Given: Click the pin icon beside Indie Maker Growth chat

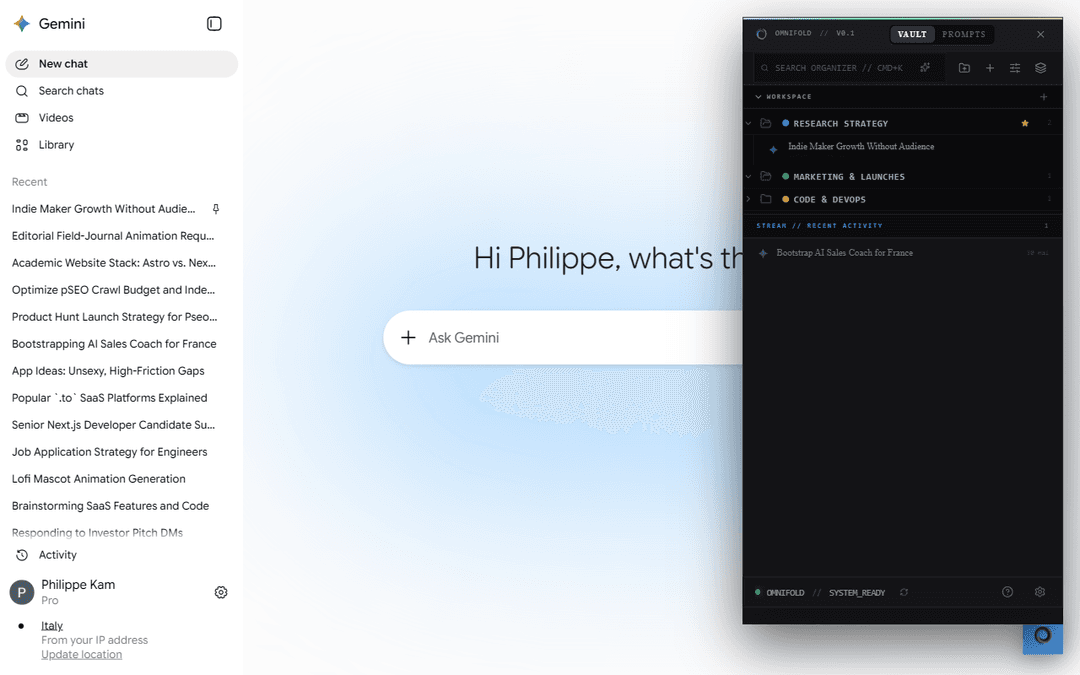Looking at the screenshot, I should [216, 209].
